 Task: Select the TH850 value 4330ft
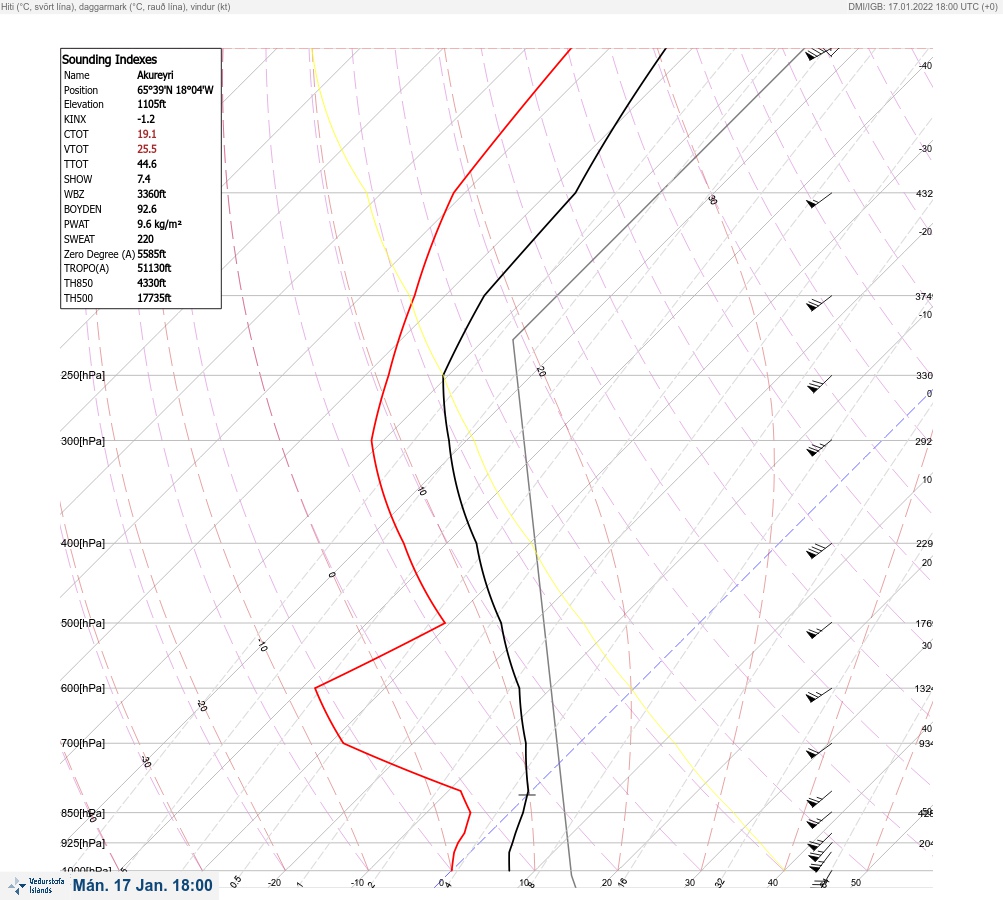click(x=152, y=283)
